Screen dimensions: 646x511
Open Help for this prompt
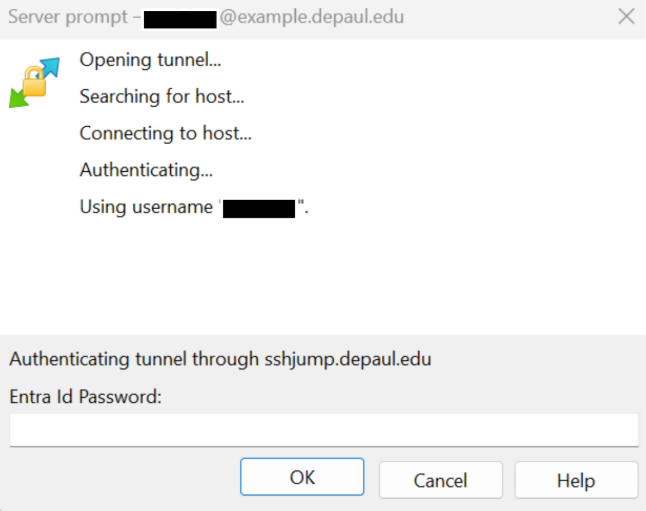click(x=576, y=481)
